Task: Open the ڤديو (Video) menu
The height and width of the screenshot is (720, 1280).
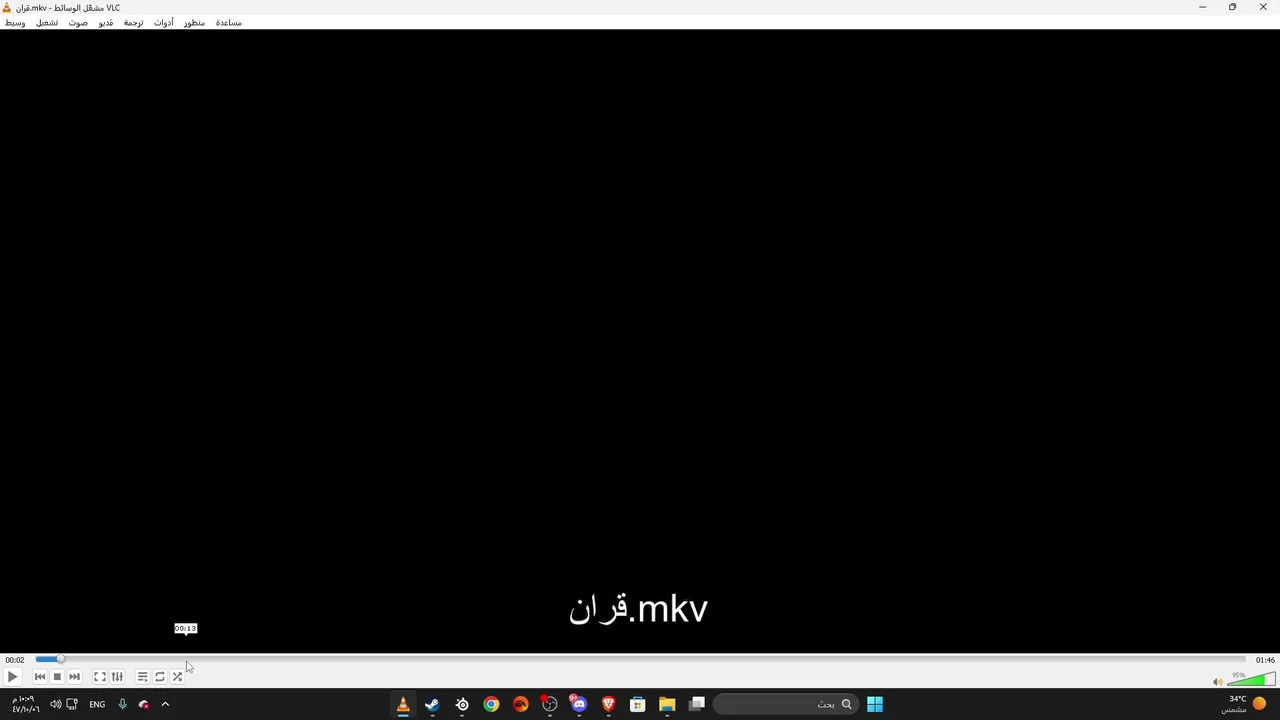Action: click(x=105, y=22)
